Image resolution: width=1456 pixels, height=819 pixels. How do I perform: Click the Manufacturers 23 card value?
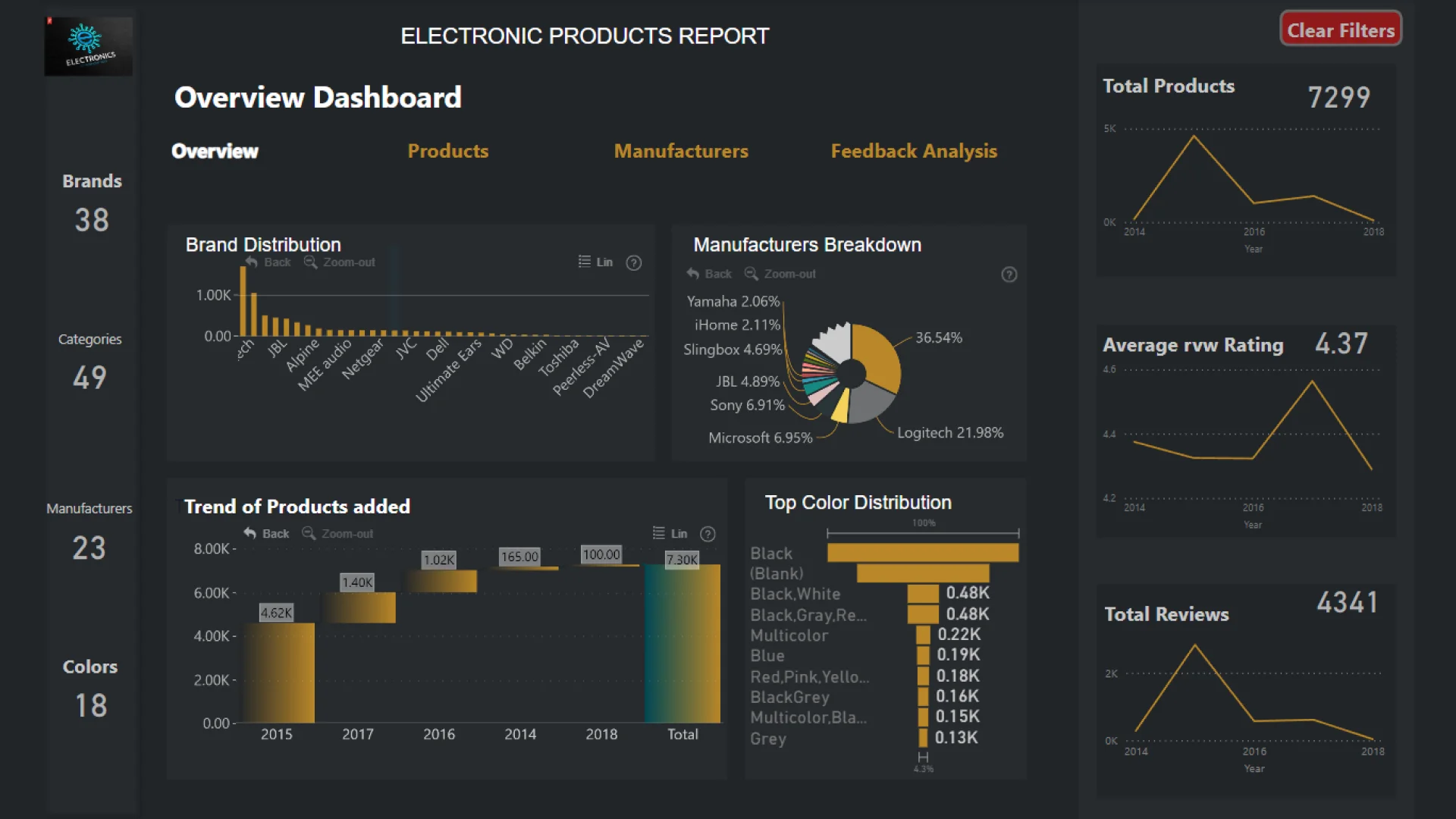(89, 548)
